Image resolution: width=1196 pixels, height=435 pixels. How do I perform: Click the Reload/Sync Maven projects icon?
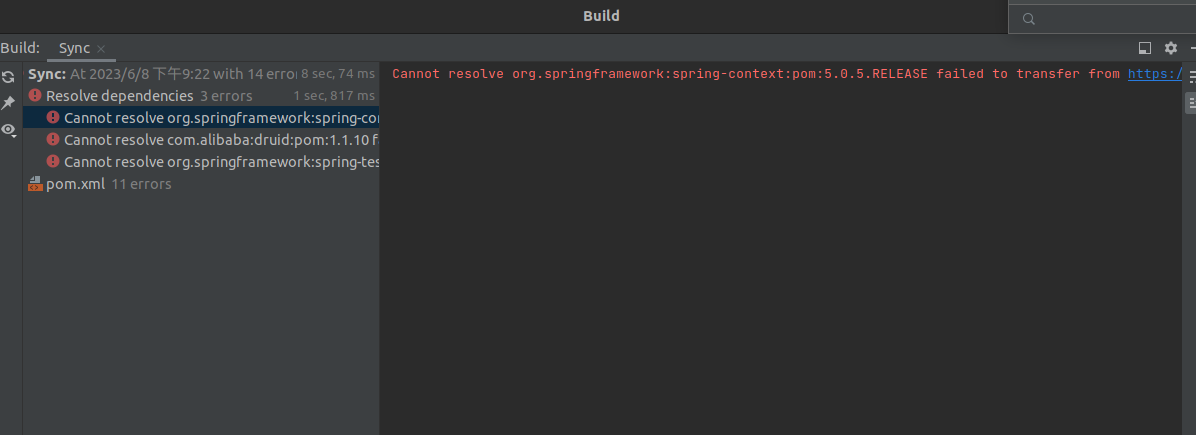tap(8, 77)
